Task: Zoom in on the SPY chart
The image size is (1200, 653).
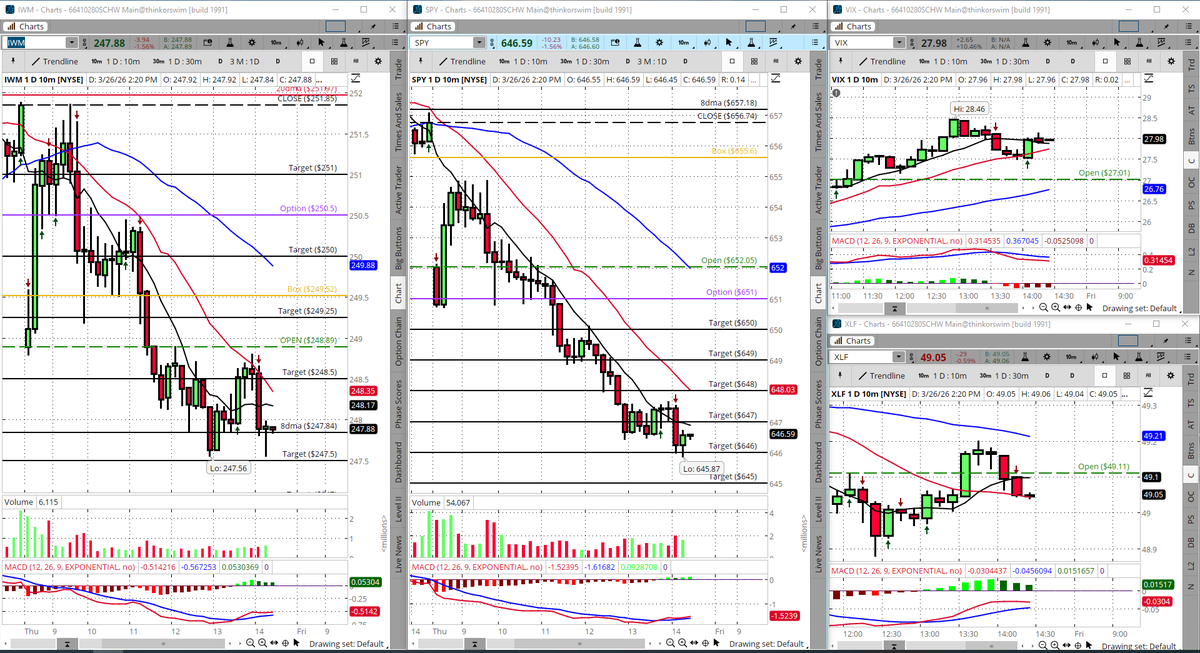Action: [x=682, y=641]
